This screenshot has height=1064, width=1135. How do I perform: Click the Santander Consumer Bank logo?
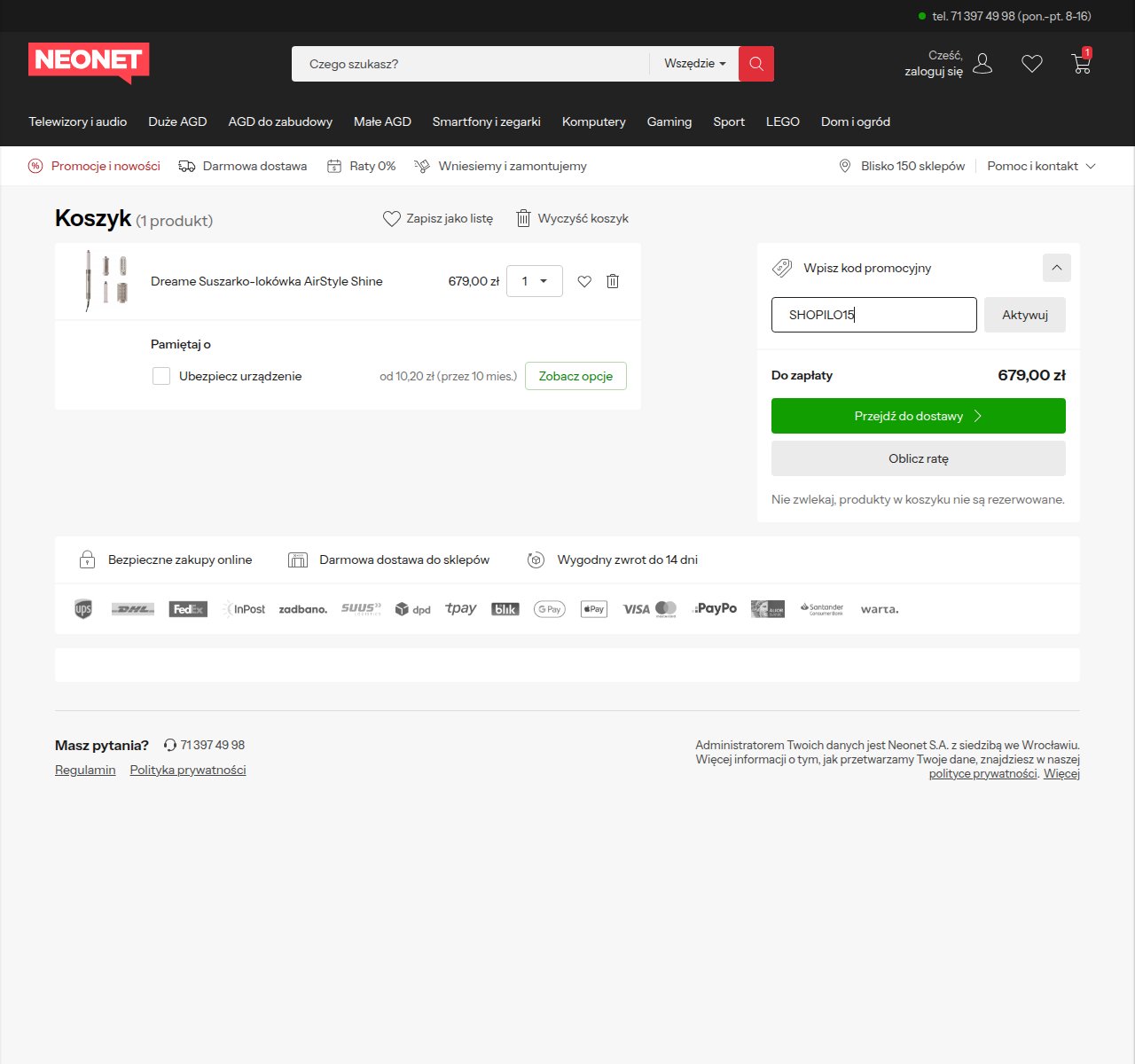822,609
